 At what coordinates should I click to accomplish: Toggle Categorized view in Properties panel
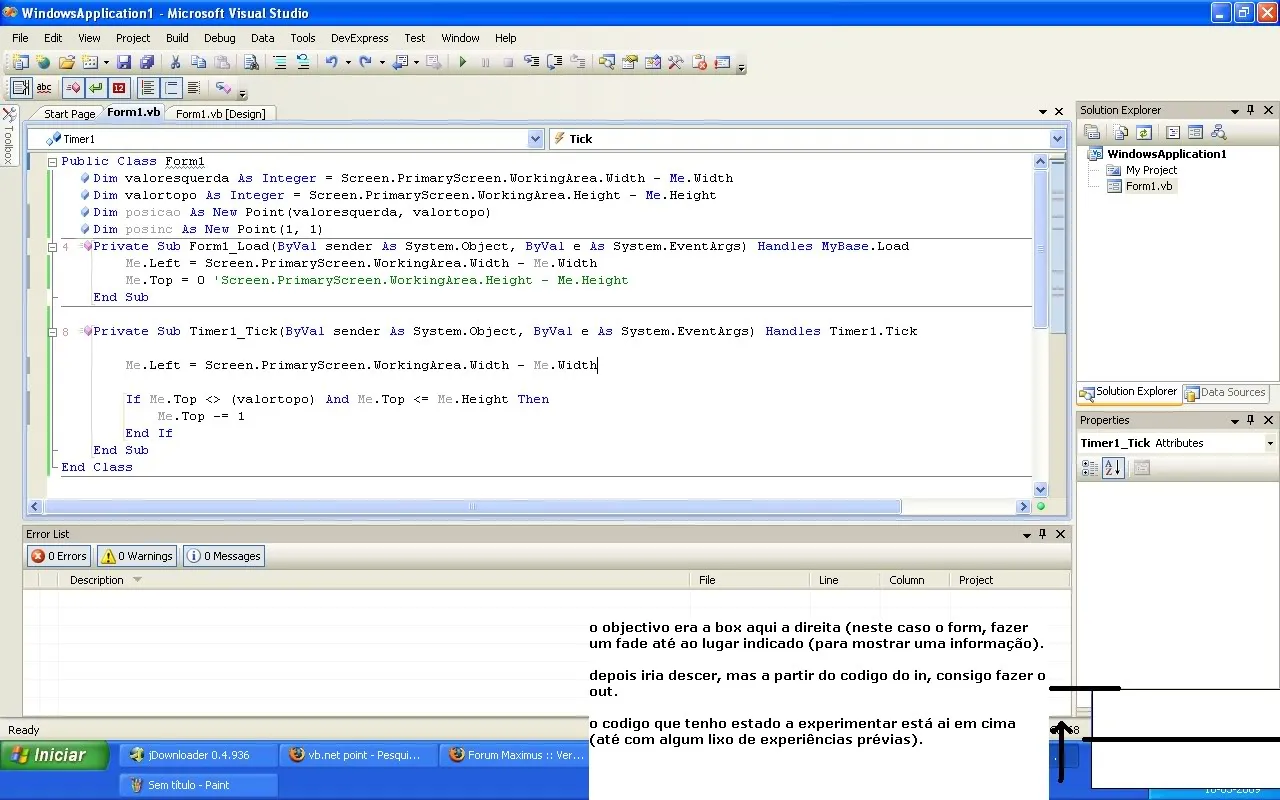pos(1090,467)
